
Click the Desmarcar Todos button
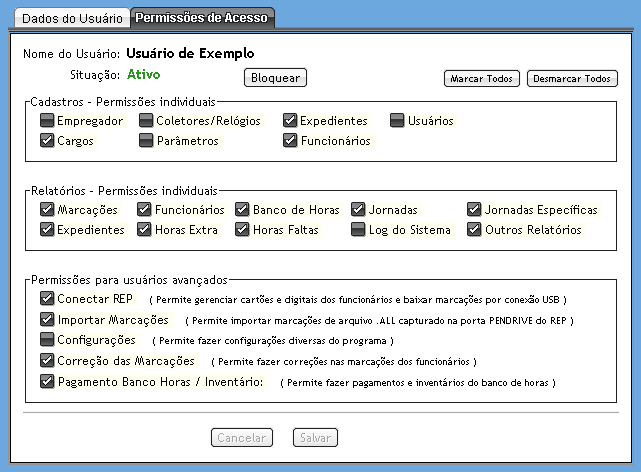coord(572,78)
